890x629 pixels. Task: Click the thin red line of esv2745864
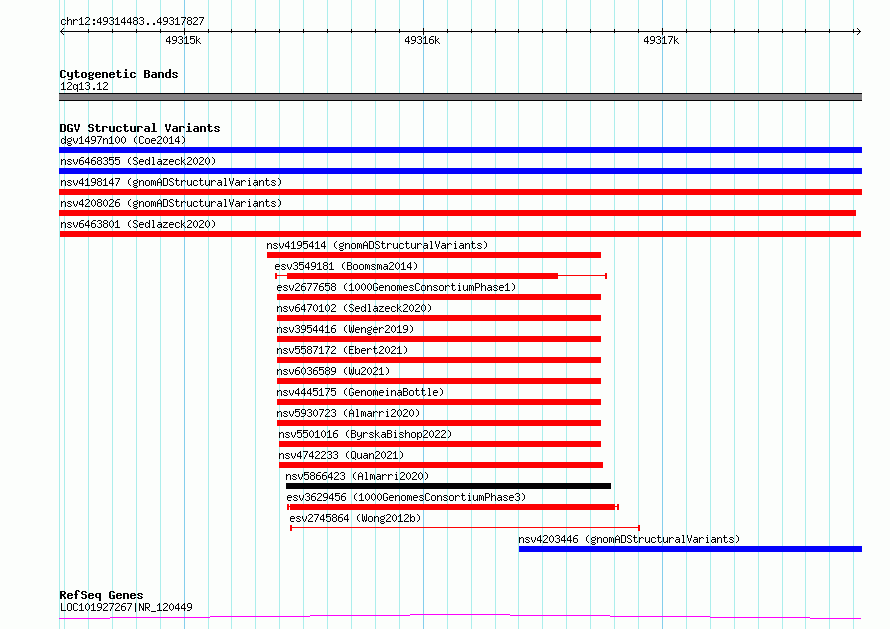coord(465,528)
